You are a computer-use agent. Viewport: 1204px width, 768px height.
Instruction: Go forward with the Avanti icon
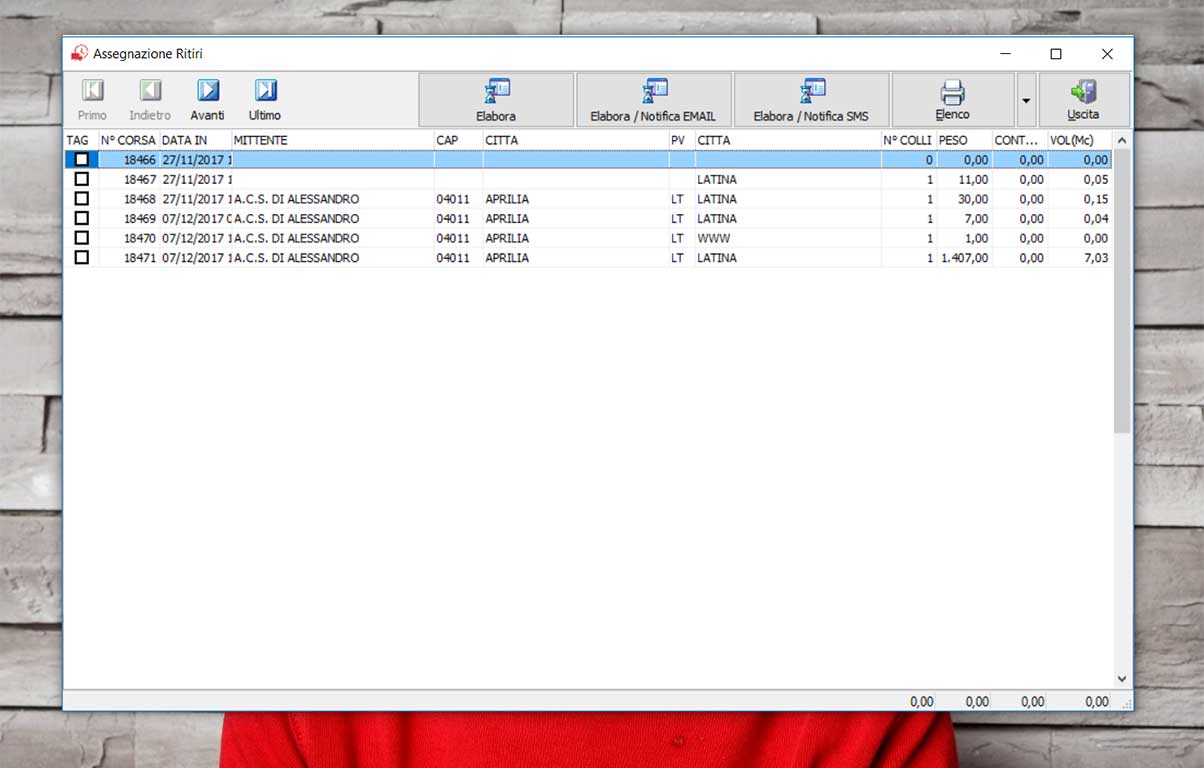[x=208, y=91]
